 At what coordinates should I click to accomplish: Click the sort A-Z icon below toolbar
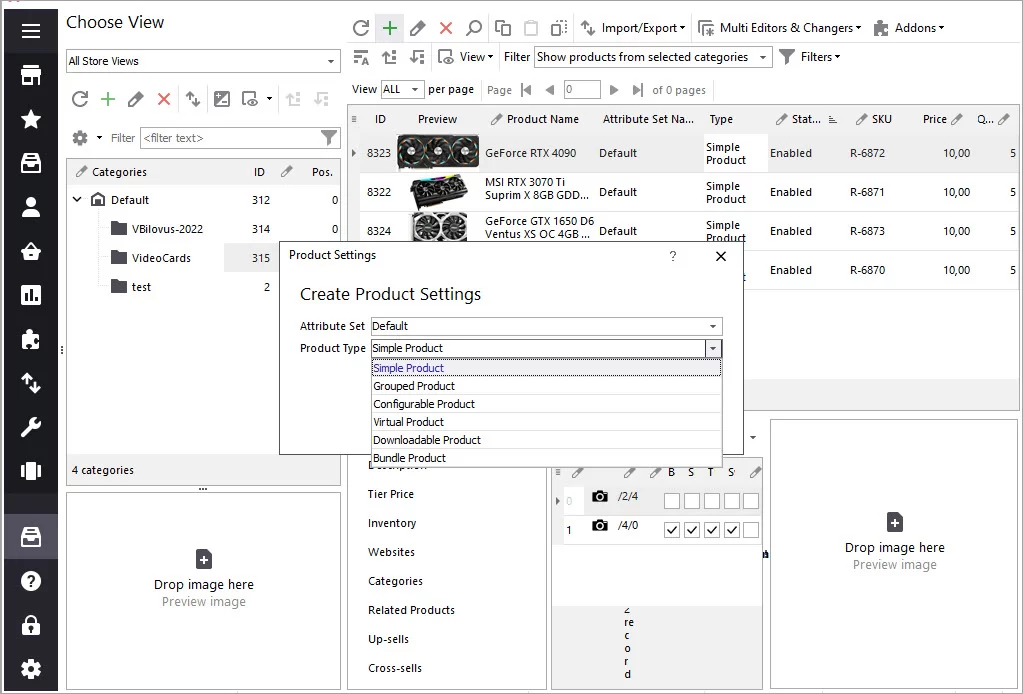(361, 57)
